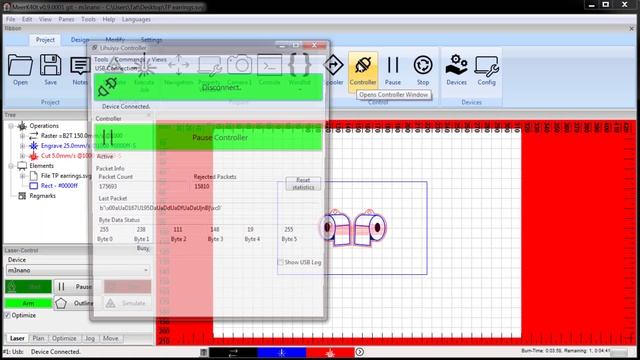640x360 pixels.
Task: Click the circled arrow icon in status bar
Action: tap(360, 352)
